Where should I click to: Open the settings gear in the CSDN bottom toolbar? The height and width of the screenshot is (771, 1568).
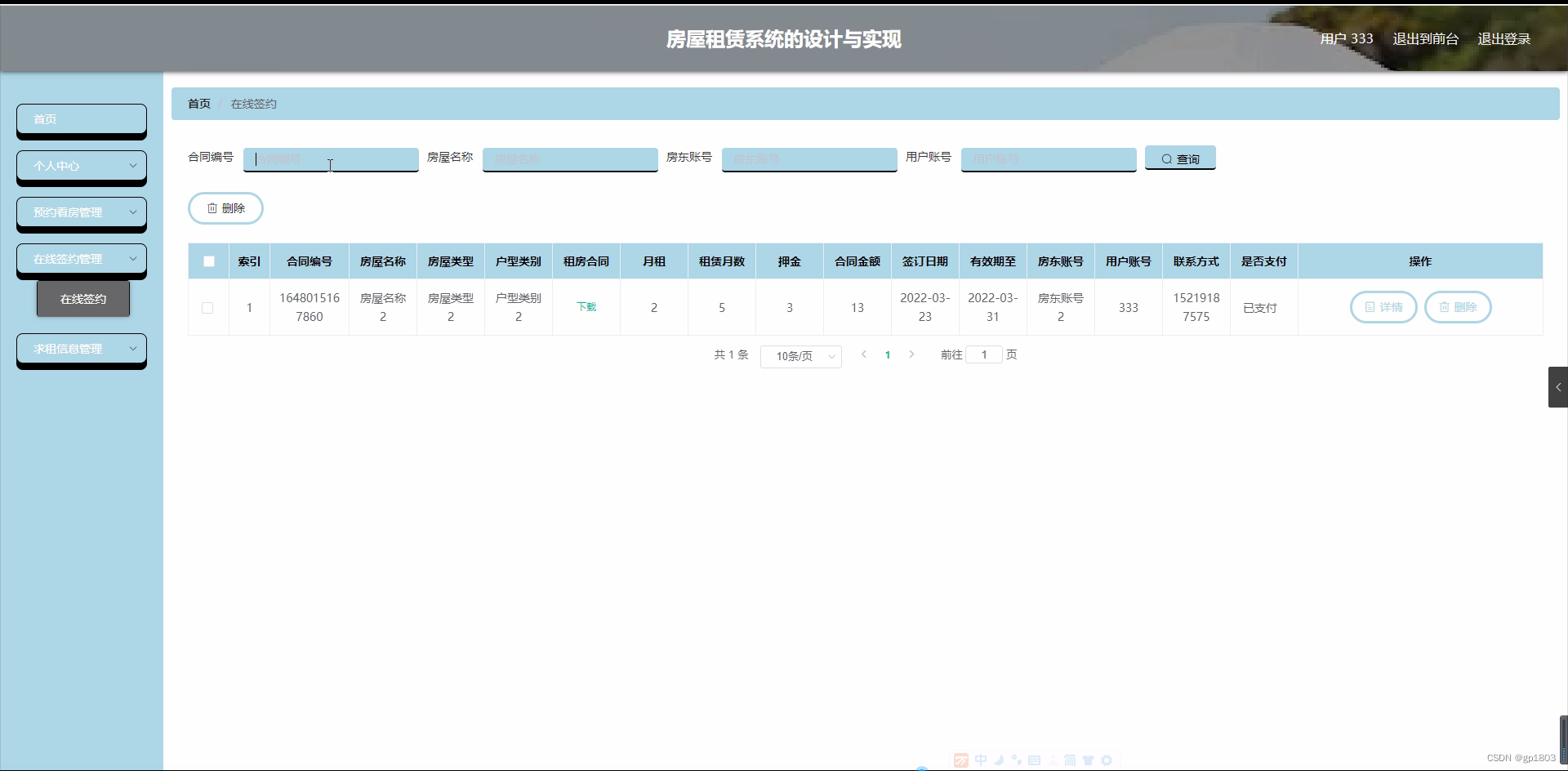click(x=1107, y=760)
